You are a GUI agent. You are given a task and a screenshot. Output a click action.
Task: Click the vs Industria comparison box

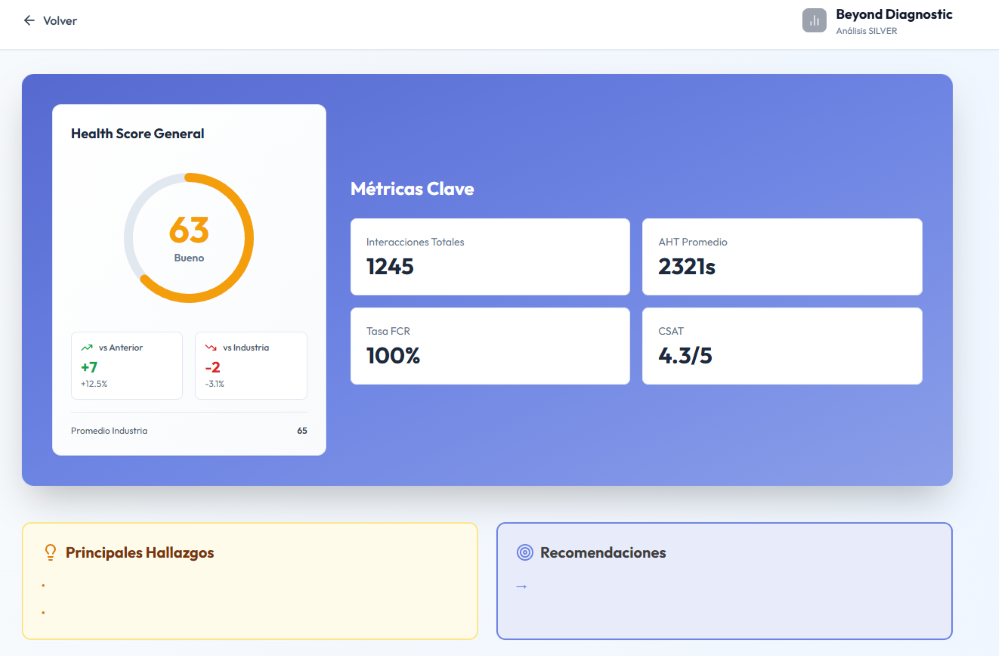pos(251,366)
